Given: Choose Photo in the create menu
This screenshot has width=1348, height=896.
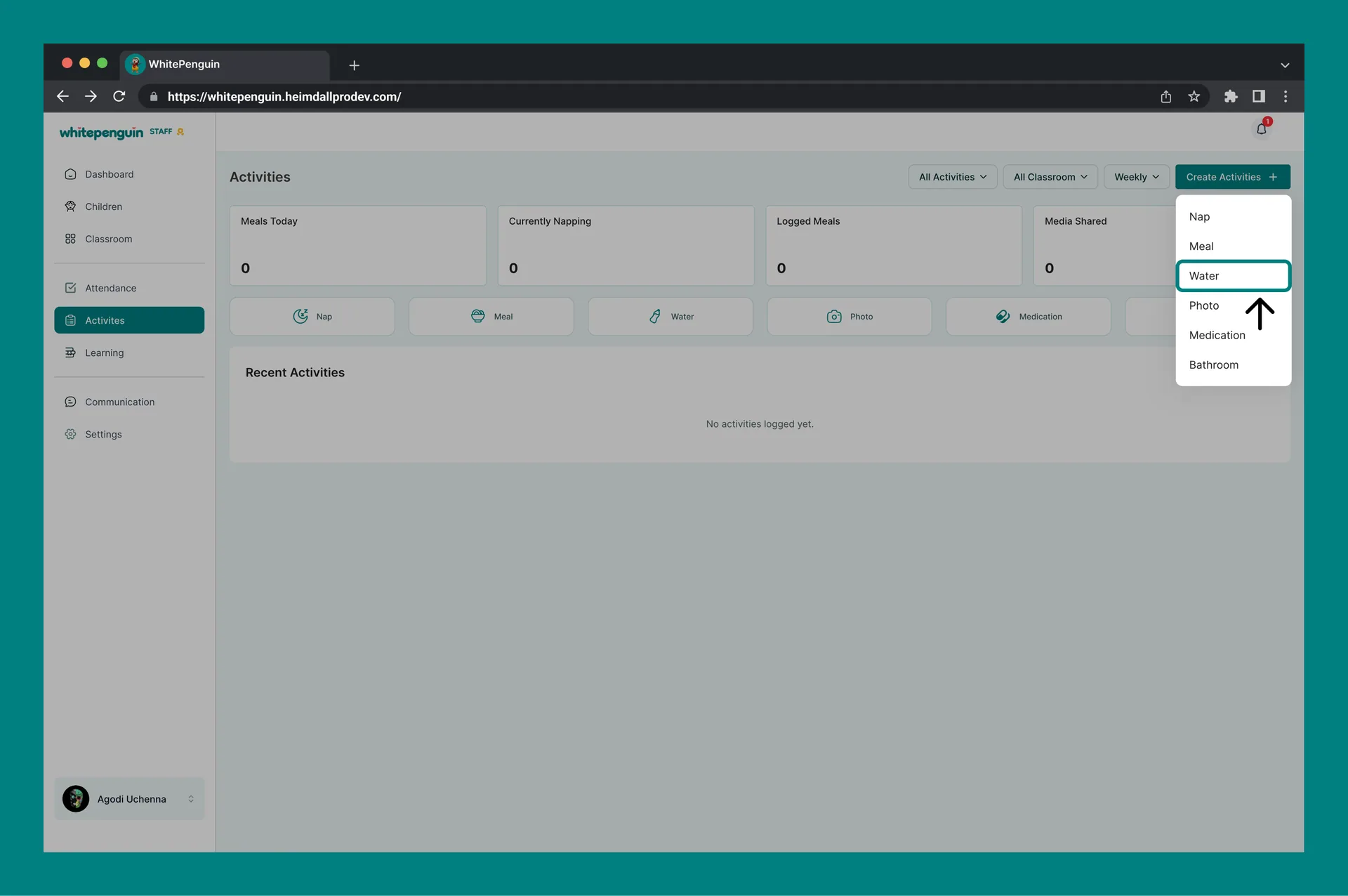Looking at the screenshot, I should click(x=1233, y=305).
